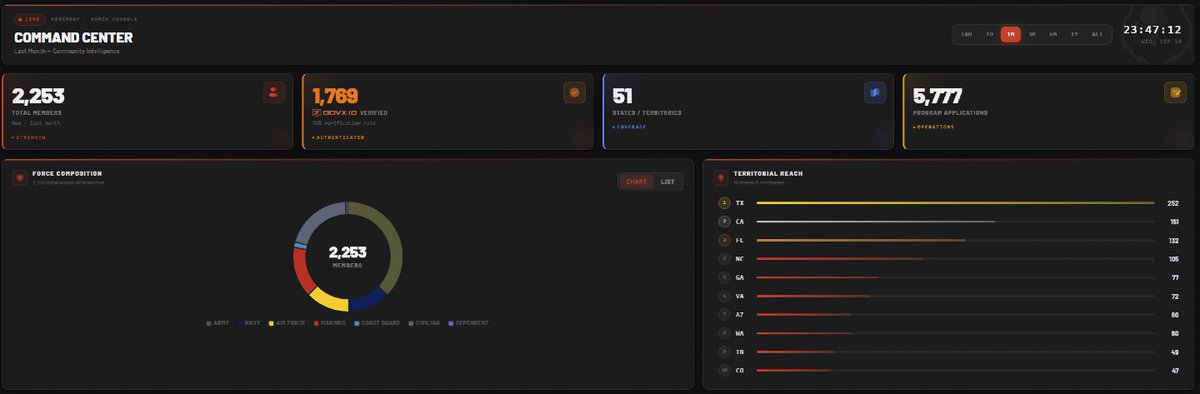Select the 24H time range
This screenshot has height=394, width=1200.
pyautogui.click(x=966, y=34)
